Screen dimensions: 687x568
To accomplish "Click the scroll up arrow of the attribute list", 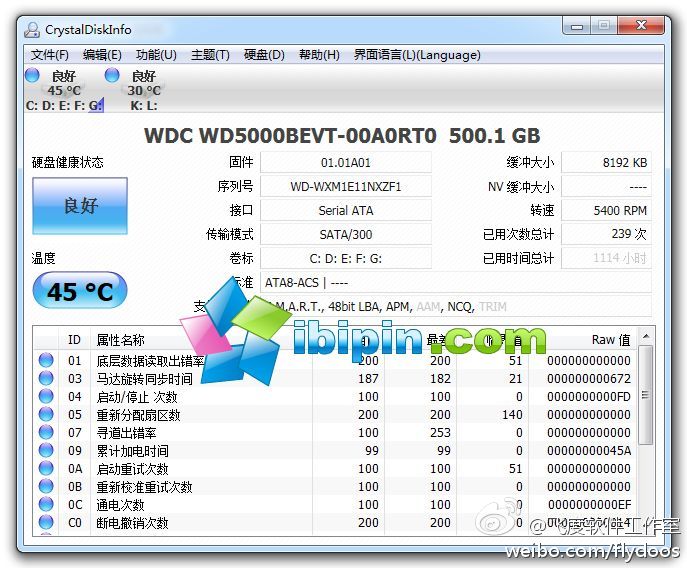I will tap(645, 337).
